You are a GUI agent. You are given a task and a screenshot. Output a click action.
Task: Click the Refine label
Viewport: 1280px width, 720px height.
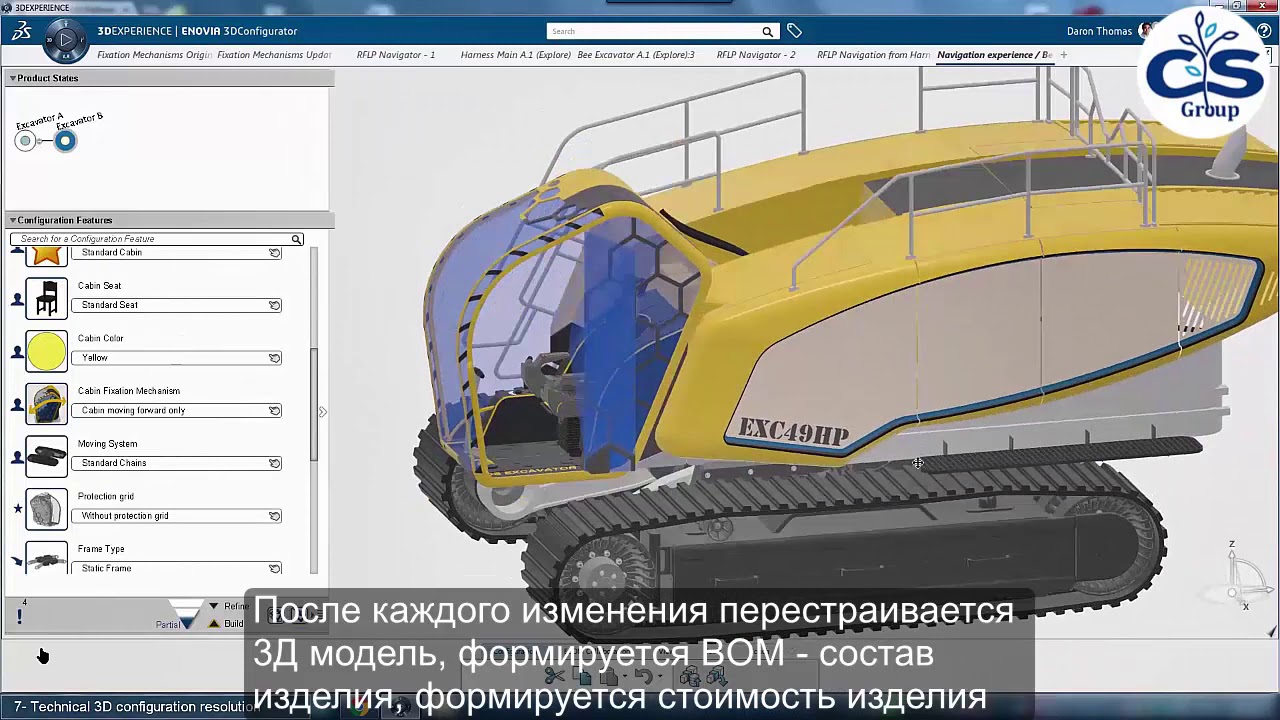pos(237,606)
